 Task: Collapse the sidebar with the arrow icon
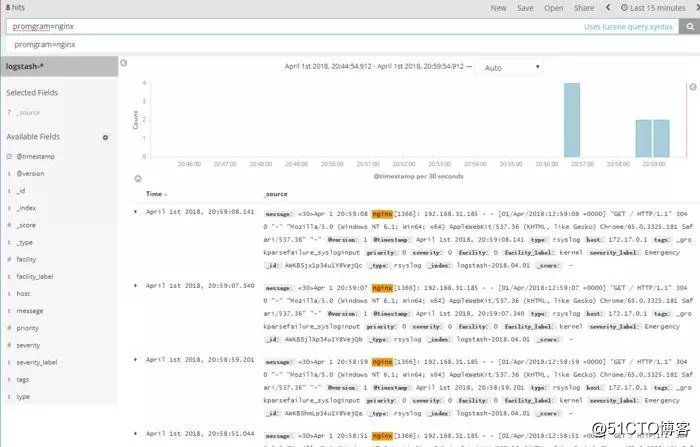click(124, 63)
